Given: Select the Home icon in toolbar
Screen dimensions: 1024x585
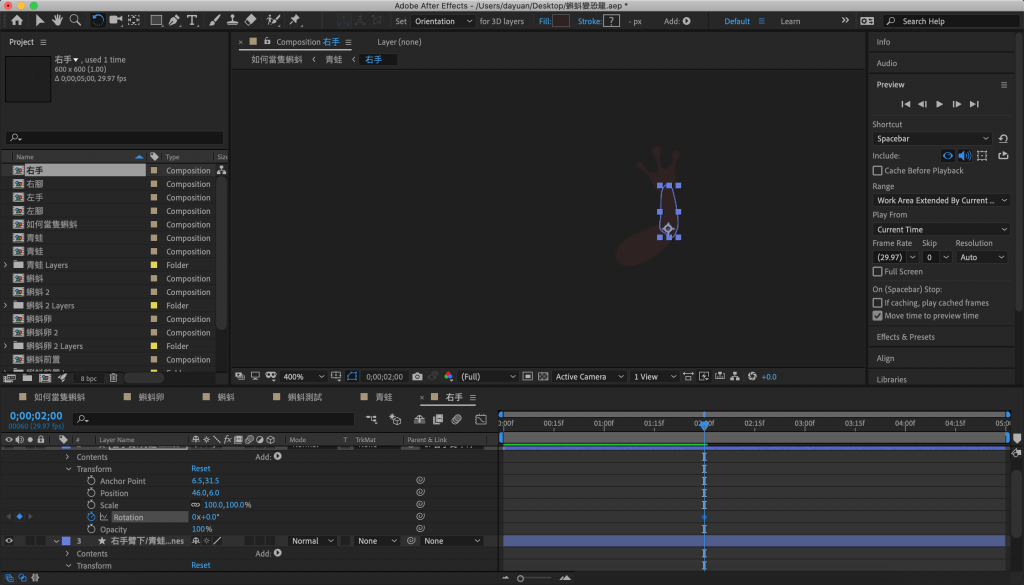Looking at the screenshot, I should point(17,21).
